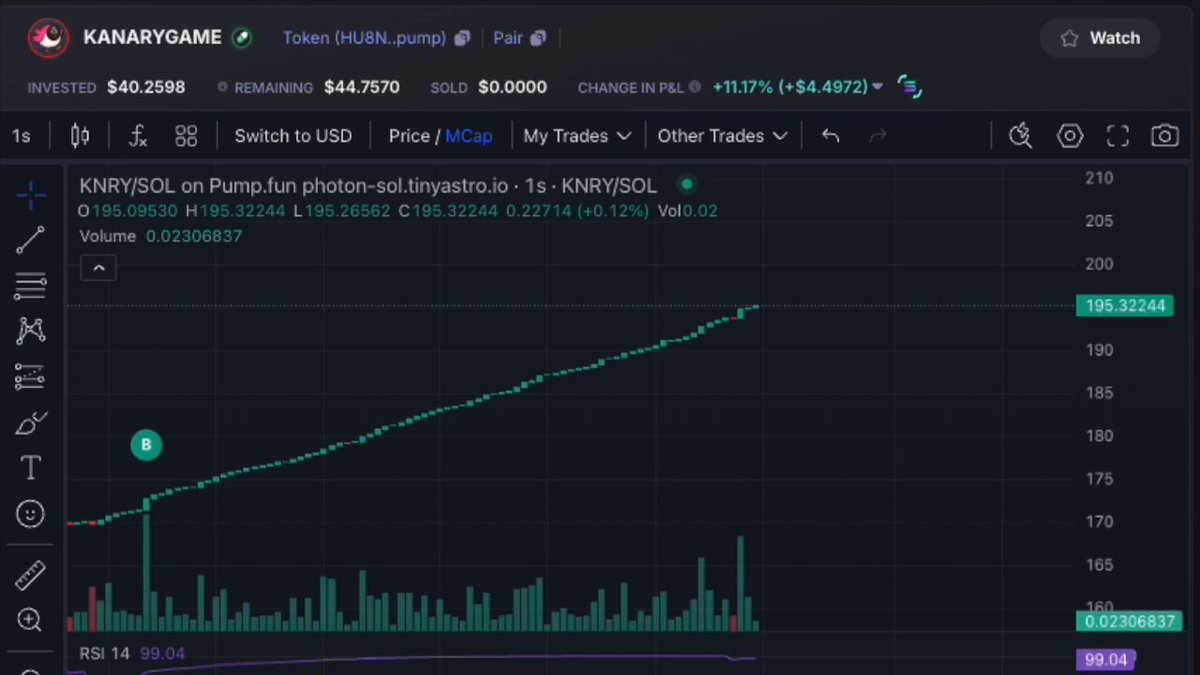Switch chart to MCap view

tap(469, 136)
